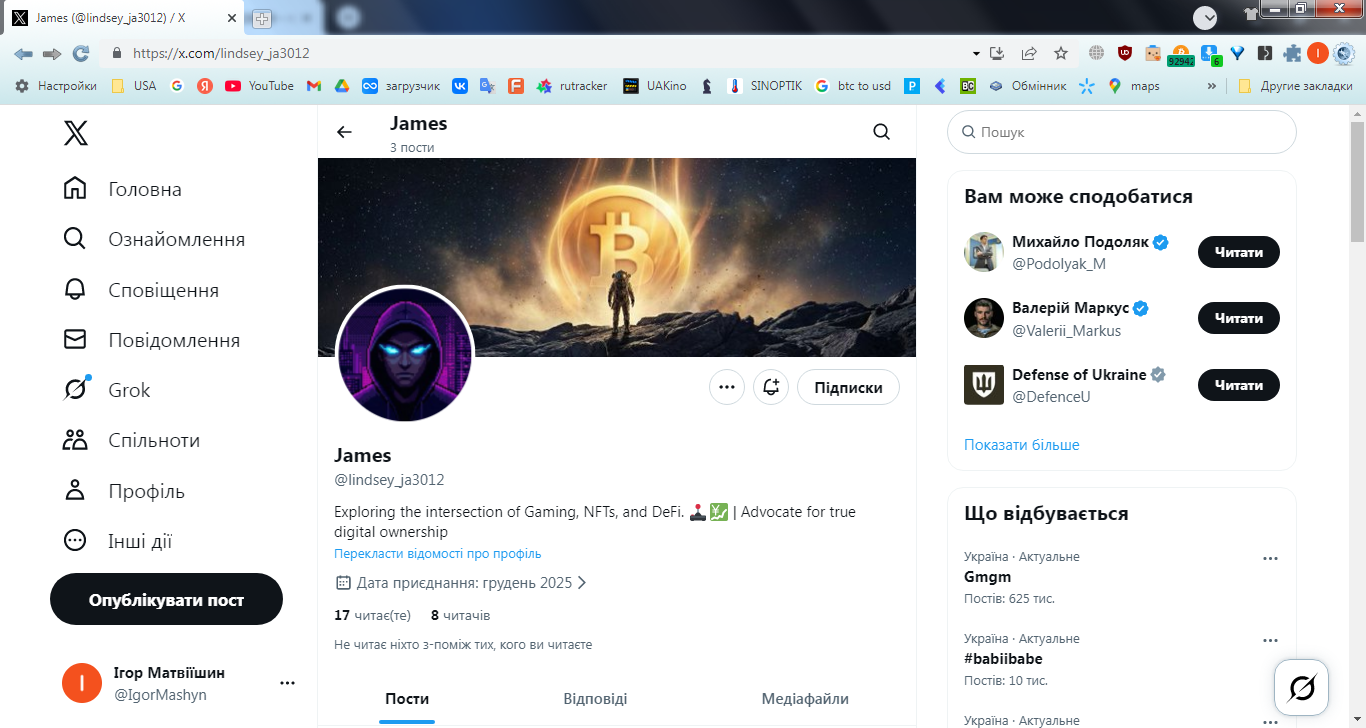Image resolution: width=1366 pixels, height=728 pixels.
Task: Open Grok from the sidebar
Action: [x=107, y=390]
